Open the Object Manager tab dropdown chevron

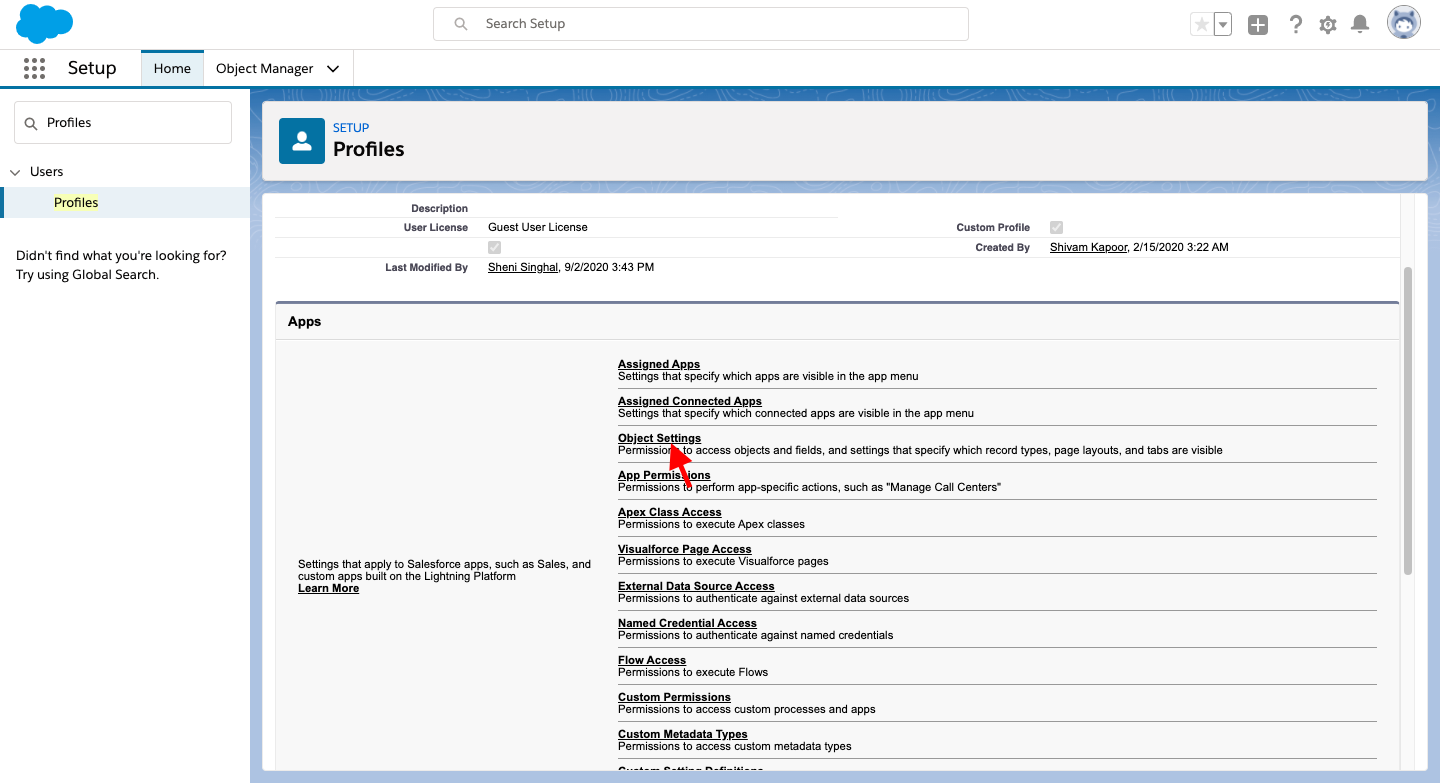pyautogui.click(x=333, y=69)
